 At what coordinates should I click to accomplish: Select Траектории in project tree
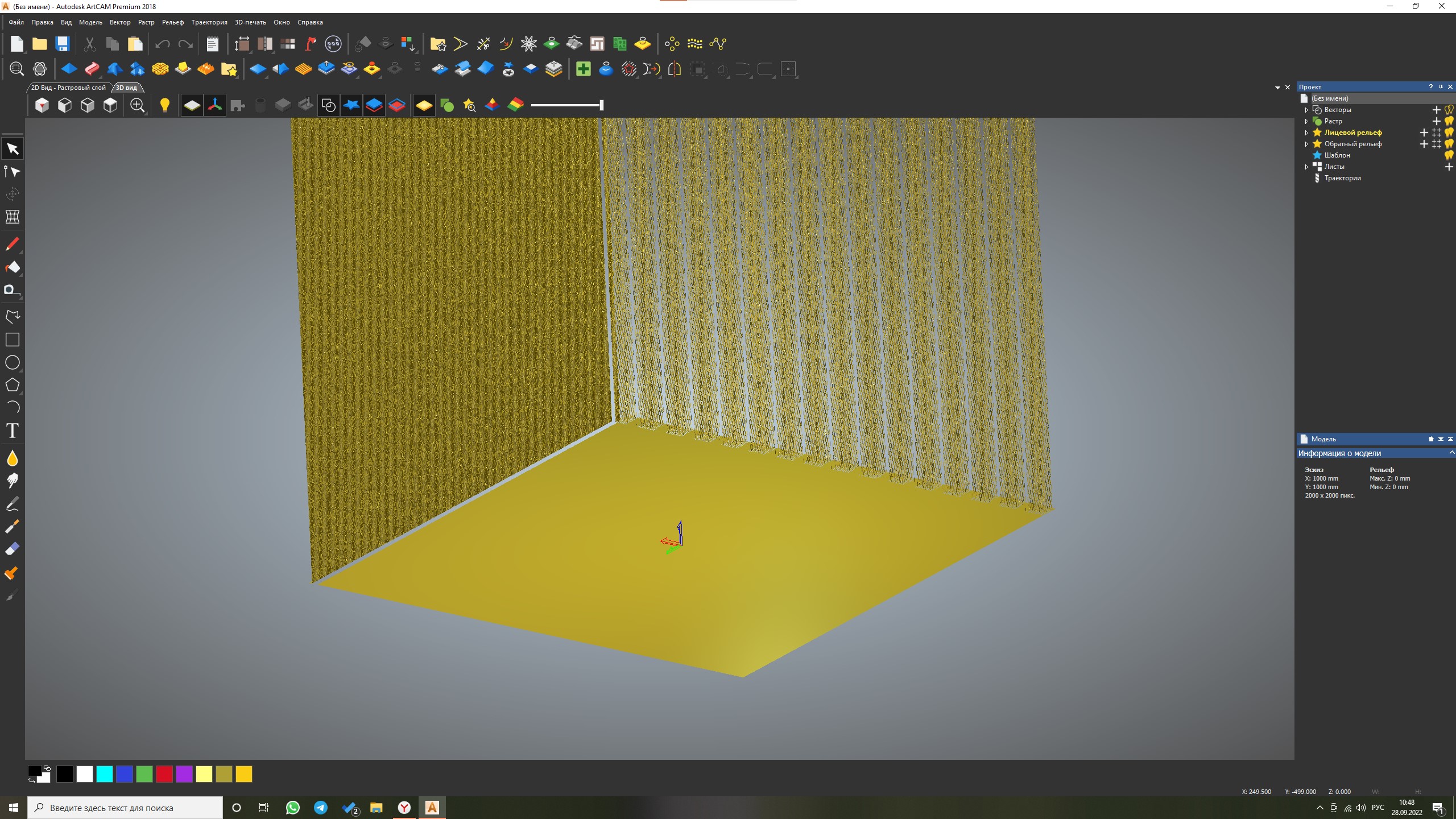pyautogui.click(x=1342, y=178)
